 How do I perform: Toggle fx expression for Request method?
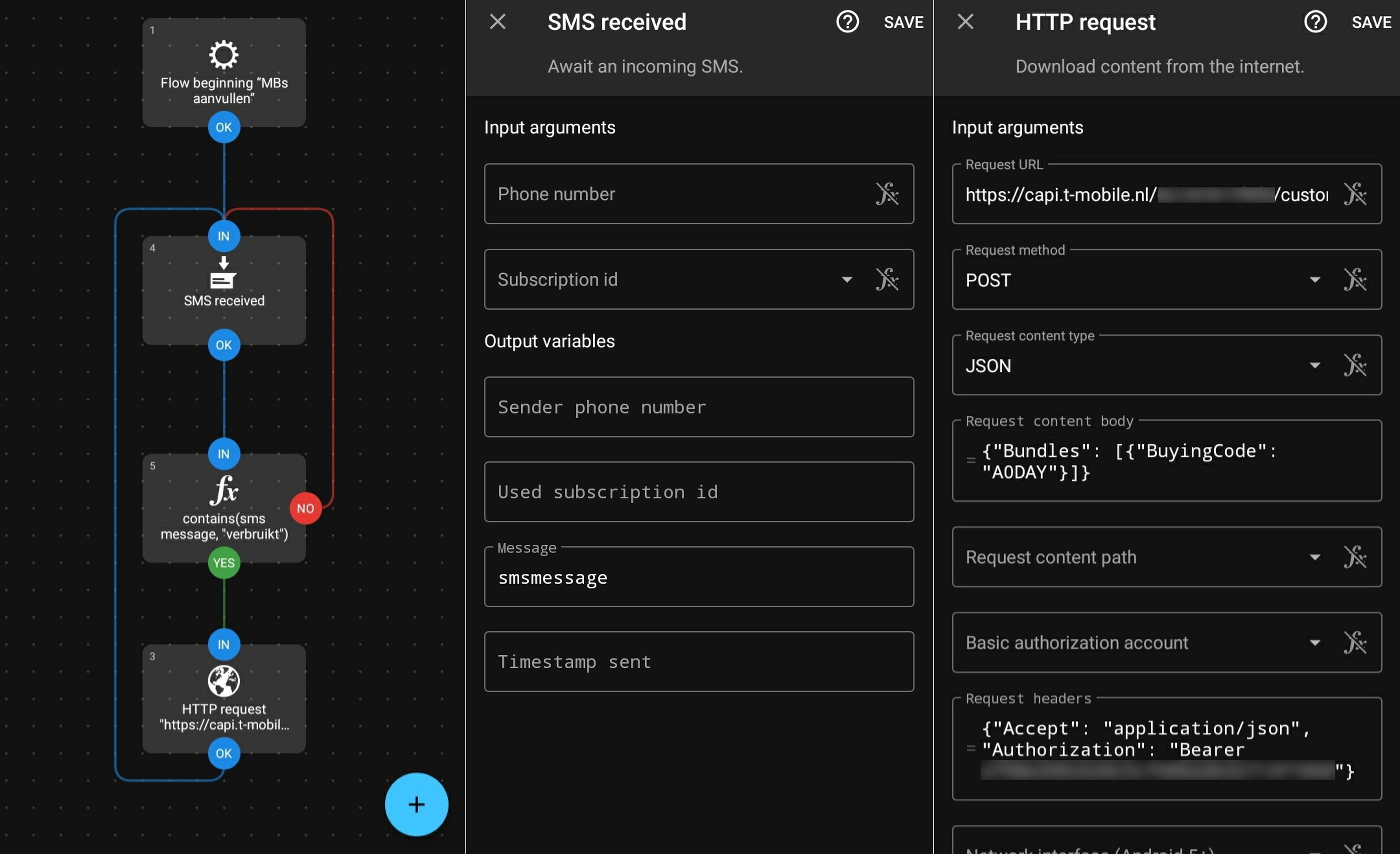[1355, 279]
